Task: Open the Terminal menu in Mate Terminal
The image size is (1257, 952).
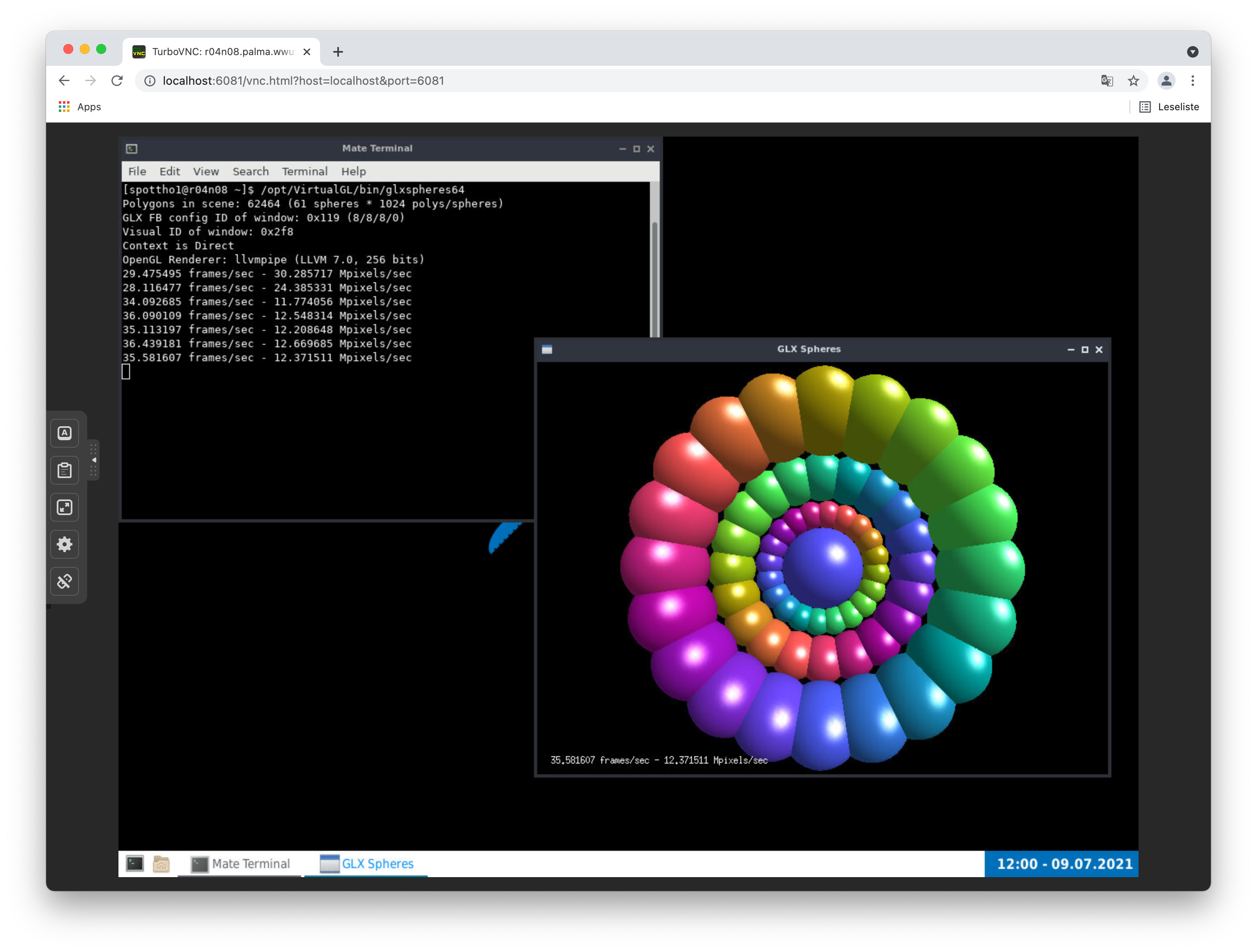Action: tap(304, 172)
